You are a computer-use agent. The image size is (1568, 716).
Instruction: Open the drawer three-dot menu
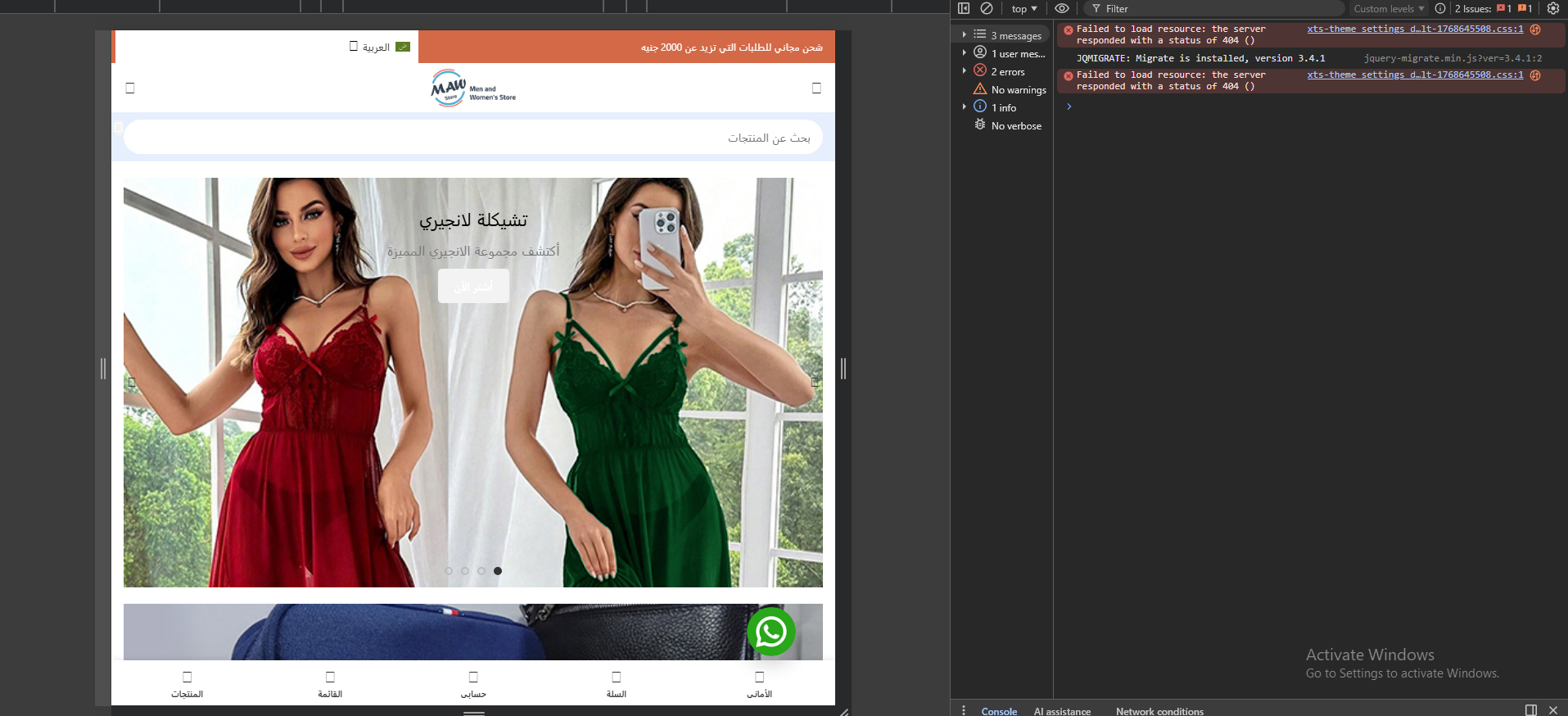tap(964, 710)
